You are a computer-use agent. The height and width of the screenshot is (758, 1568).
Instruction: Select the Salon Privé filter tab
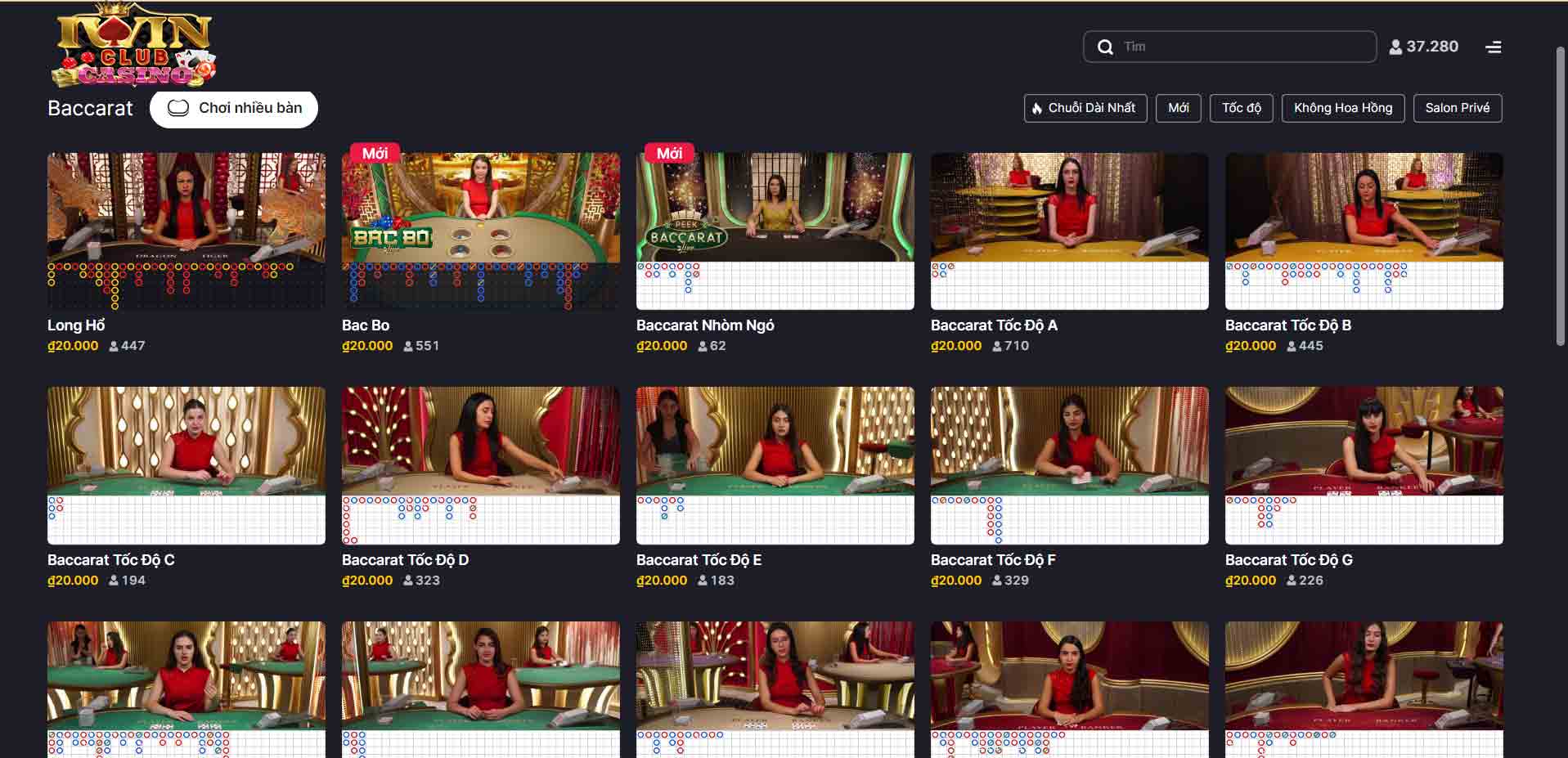pyautogui.click(x=1457, y=108)
